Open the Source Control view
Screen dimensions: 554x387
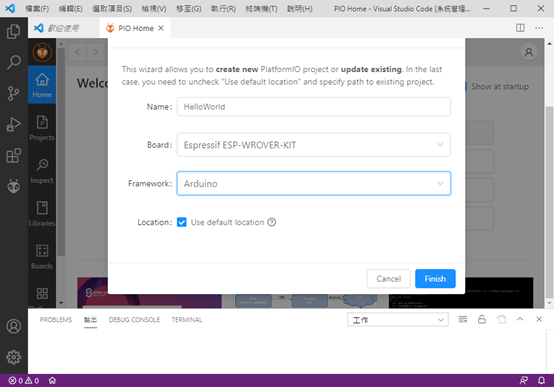(13, 93)
